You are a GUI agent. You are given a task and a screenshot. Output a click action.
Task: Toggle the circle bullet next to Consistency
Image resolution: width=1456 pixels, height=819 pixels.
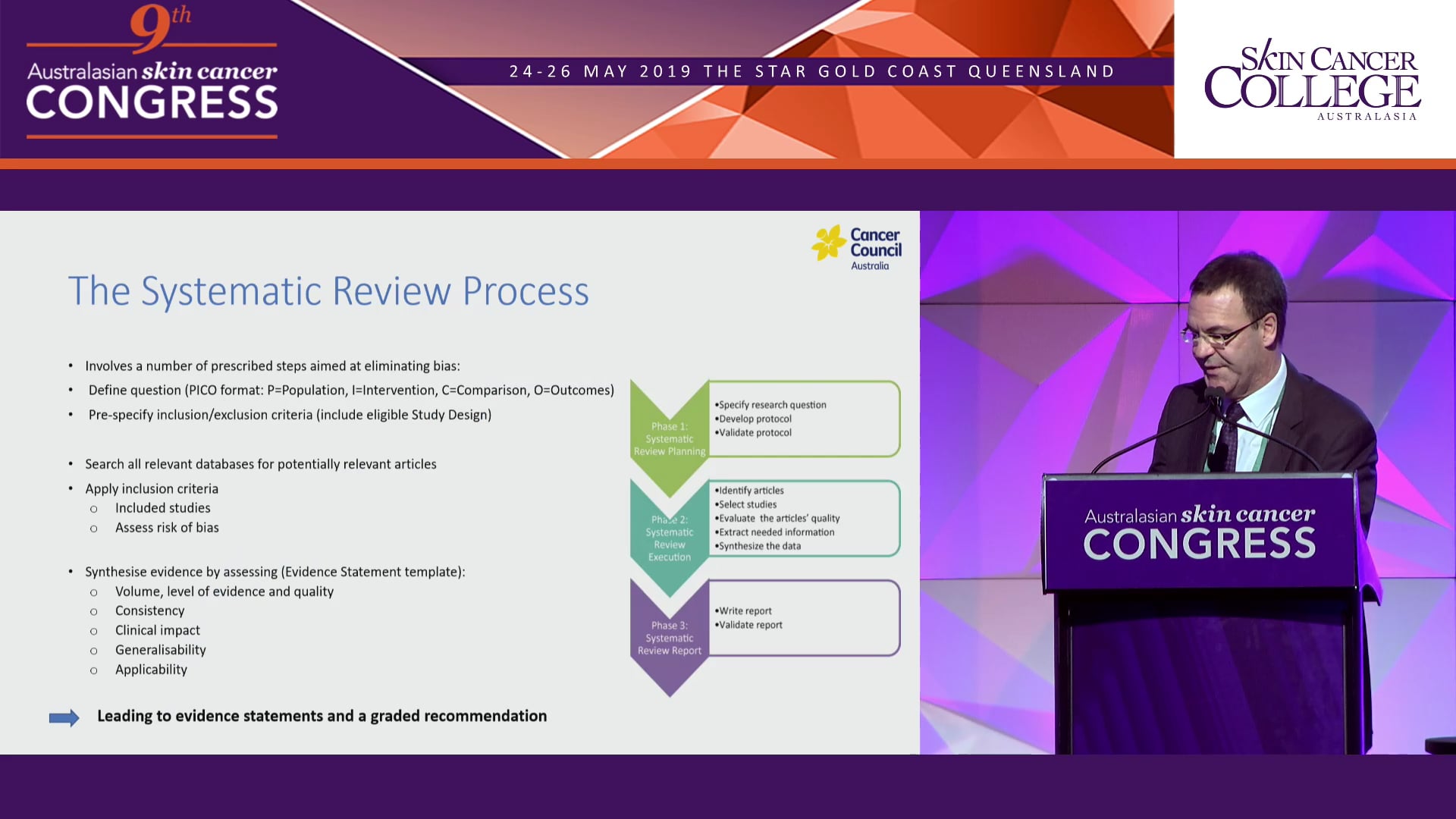point(94,610)
